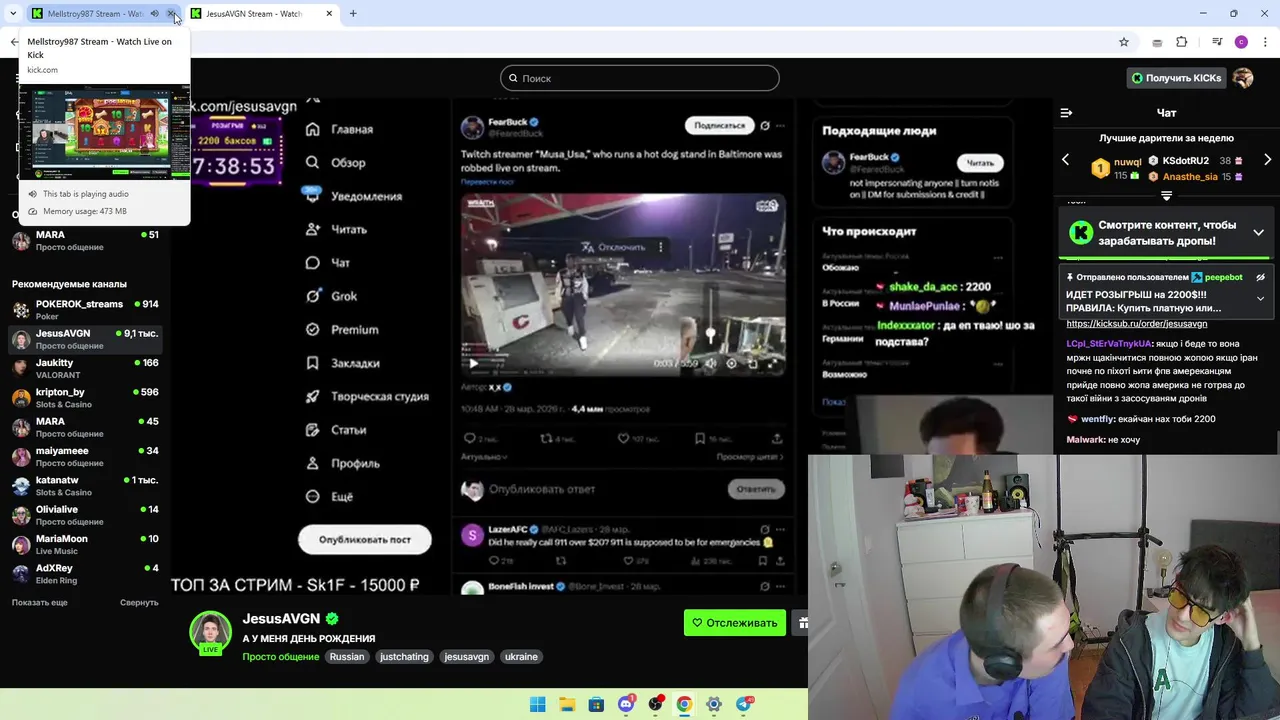Bookmark this page with the star icon
Screen dimensions: 1280x720
(1124, 42)
